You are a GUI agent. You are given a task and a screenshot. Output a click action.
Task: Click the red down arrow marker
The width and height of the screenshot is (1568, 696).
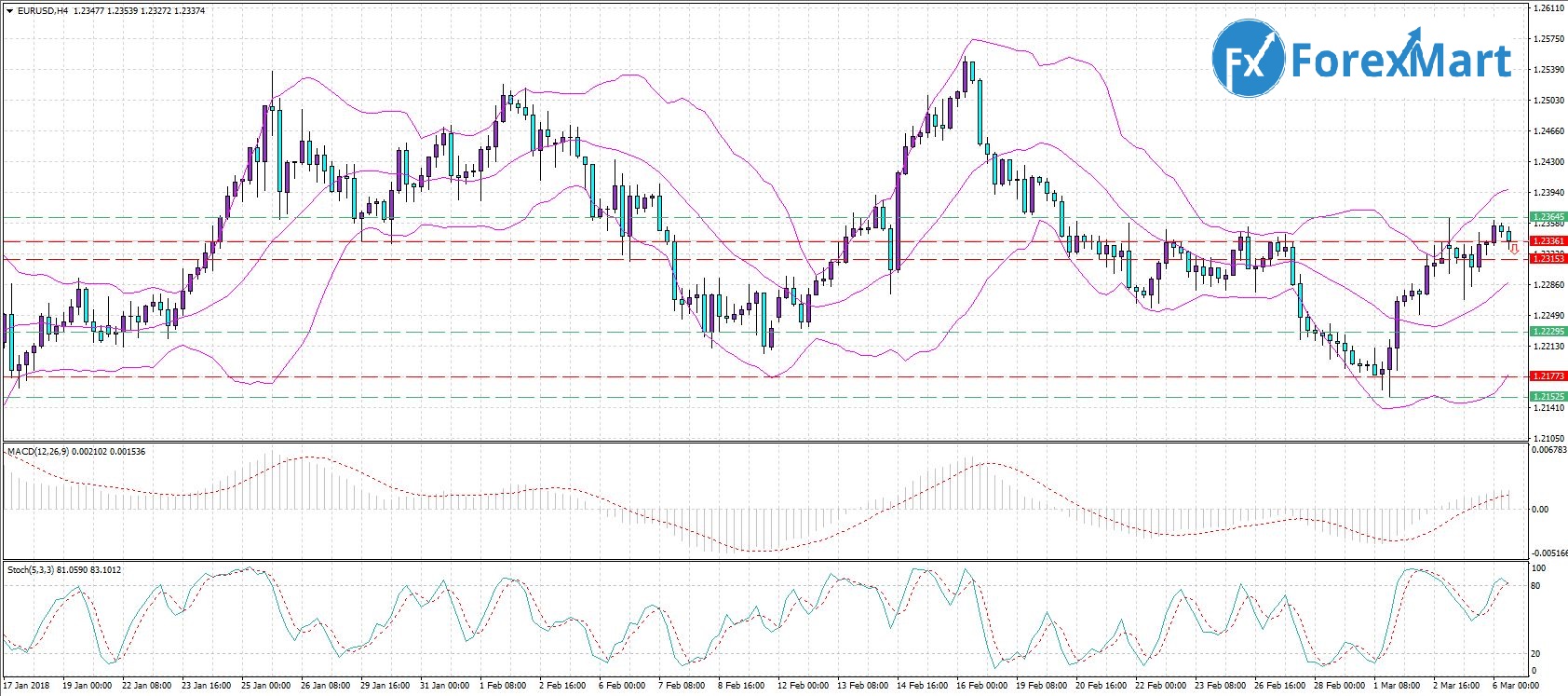coord(1514,249)
